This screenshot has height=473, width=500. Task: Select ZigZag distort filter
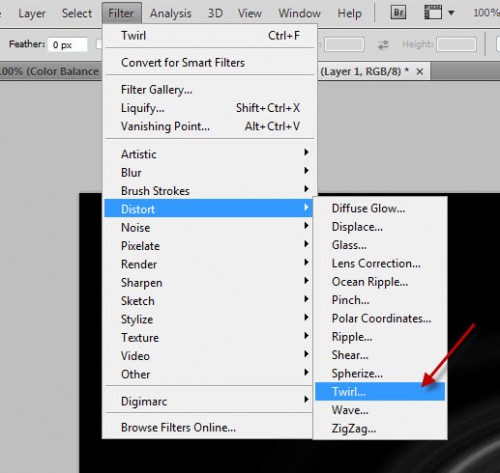[380, 428]
